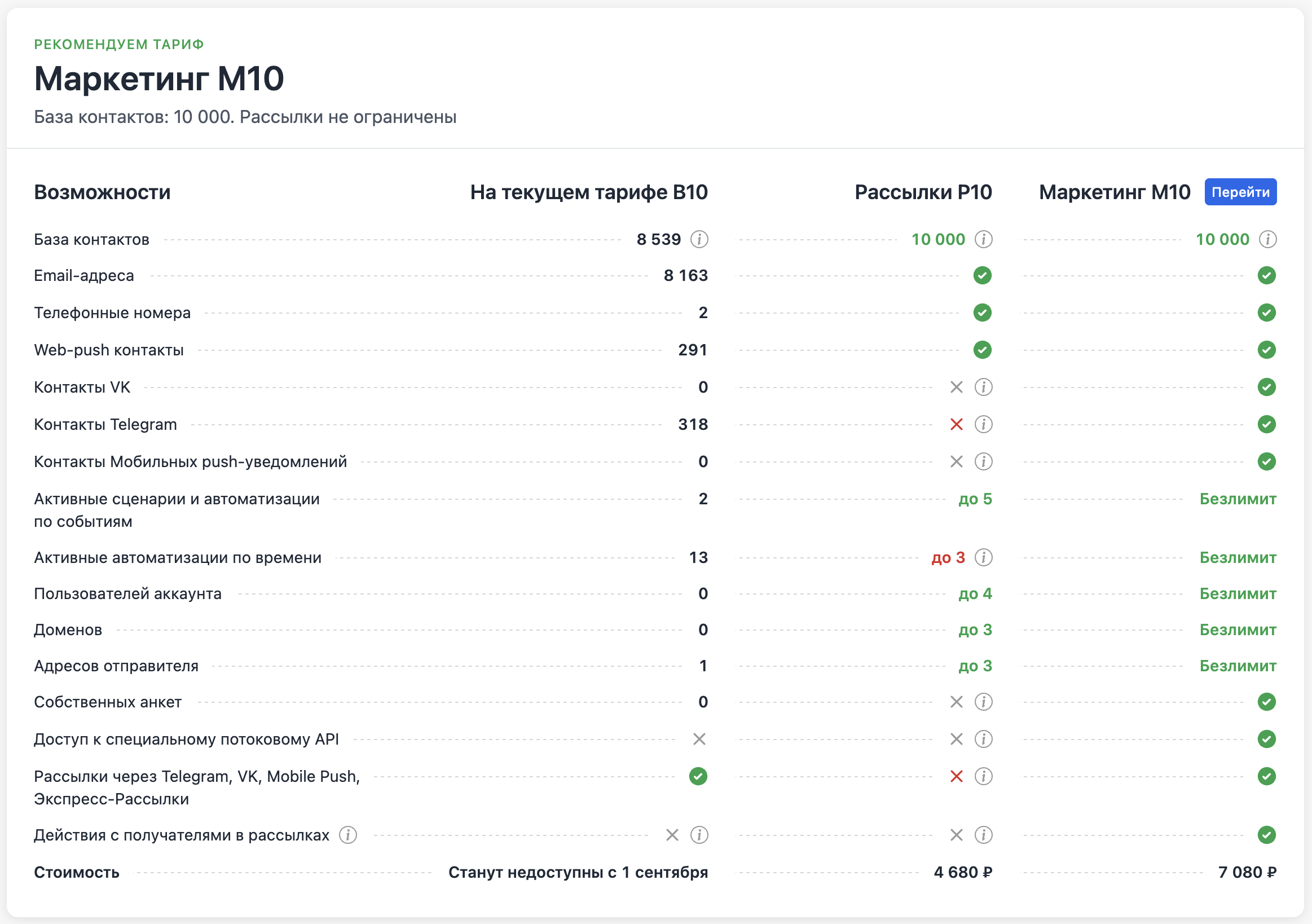This screenshot has width=1312, height=924.
Task: Click Маркетинг М10 check for Контакты VK
Action: tap(1266, 388)
